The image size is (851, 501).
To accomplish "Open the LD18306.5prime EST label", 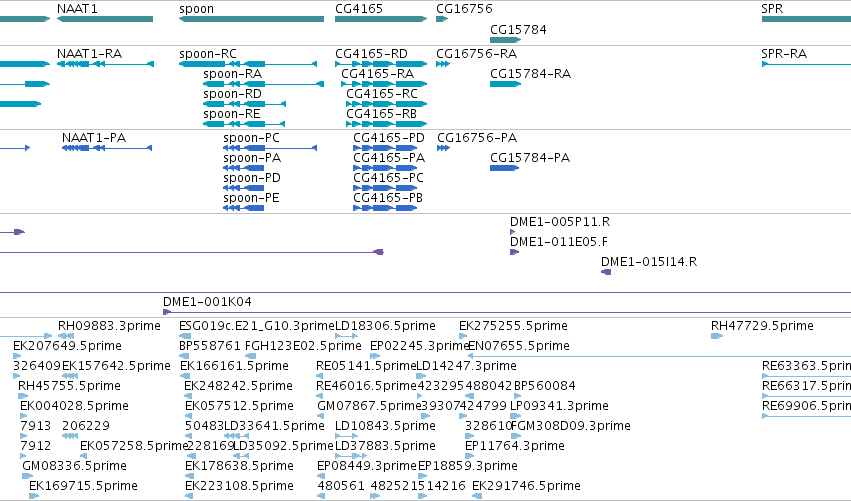I will click(x=385, y=326).
